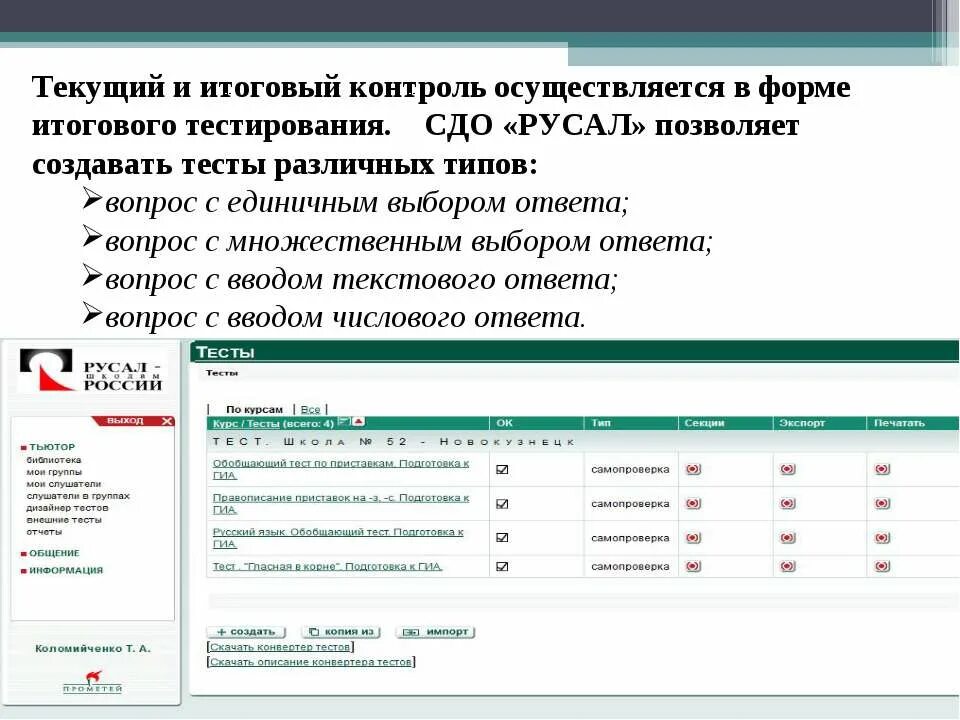Screen dimensions: 960x720
Task: Print the Правописание приставок test via icon
Action: click(882, 504)
